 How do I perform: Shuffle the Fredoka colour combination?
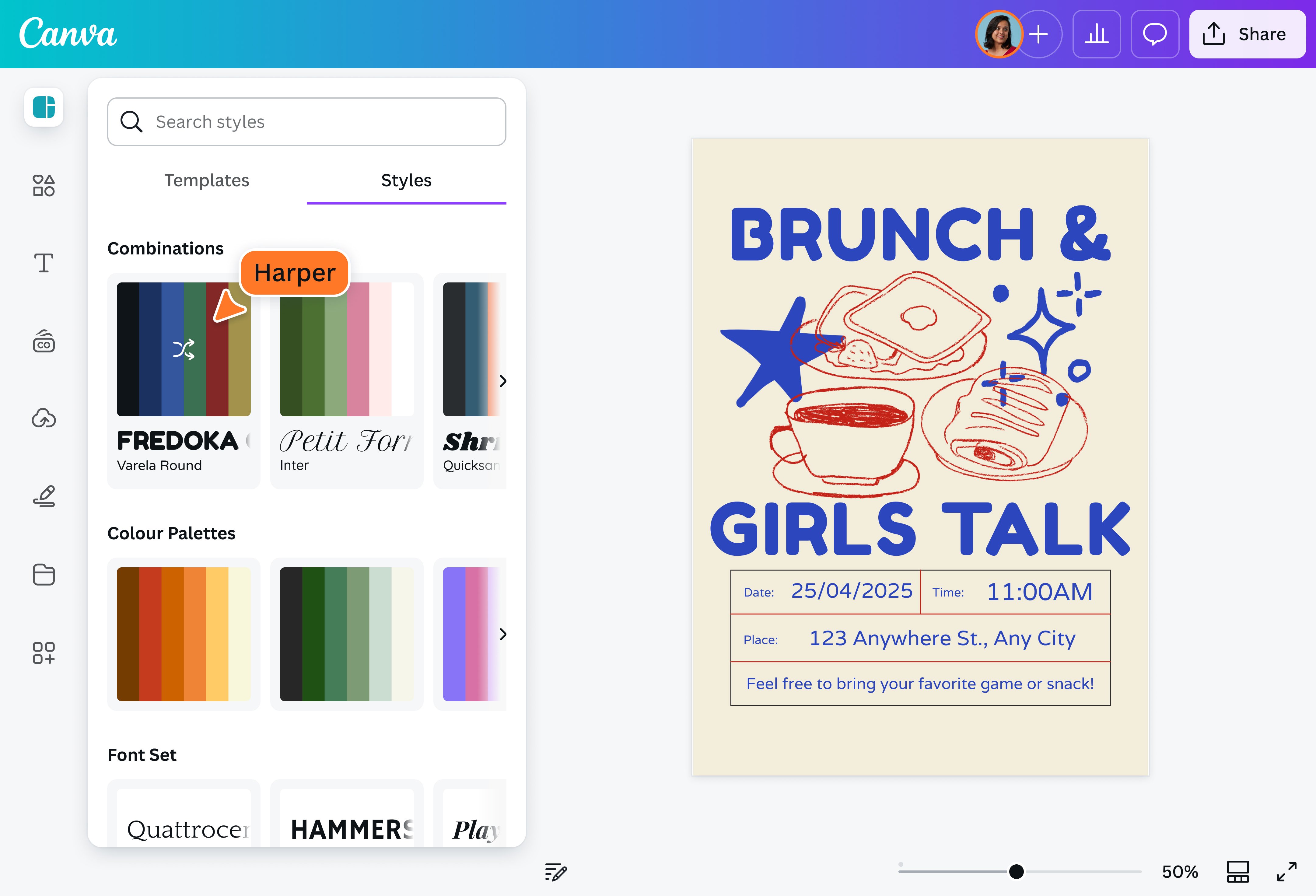point(184,348)
